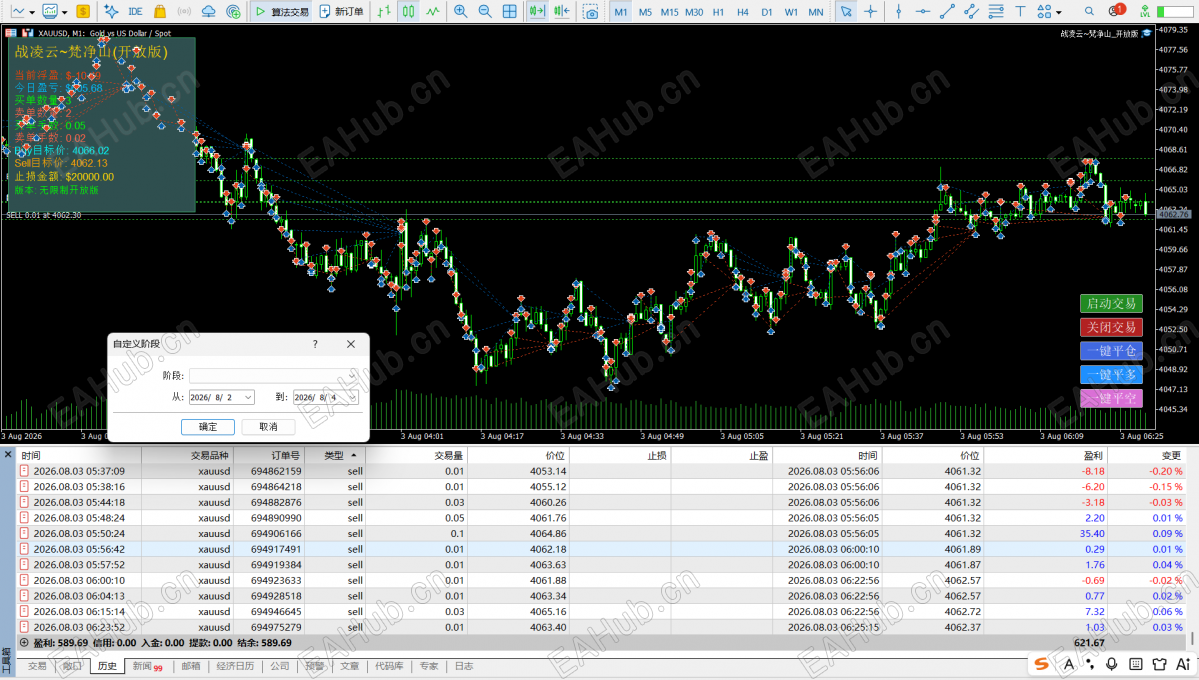Open the search magnifier icon
1199x680 pixels.
[x=1089, y=11]
